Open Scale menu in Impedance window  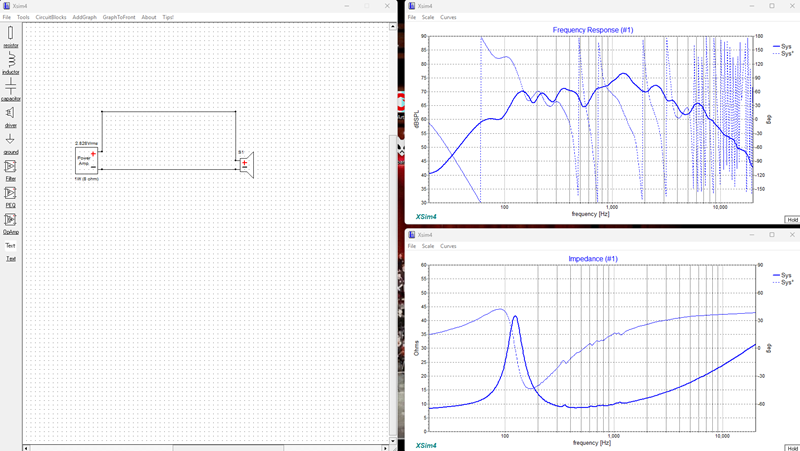(428, 246)
